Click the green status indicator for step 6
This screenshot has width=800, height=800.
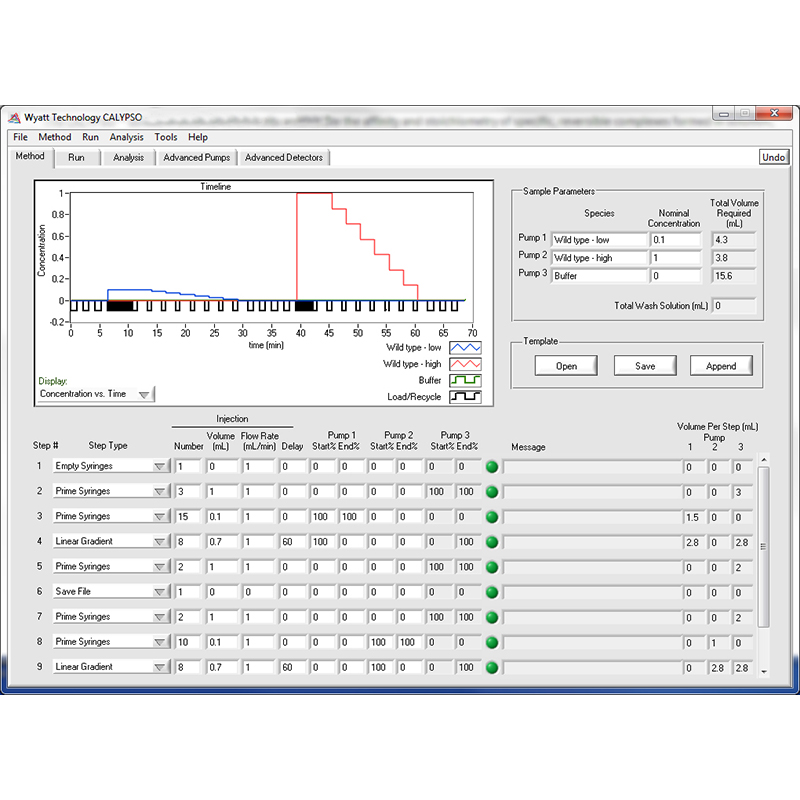(x=492, y=592)
